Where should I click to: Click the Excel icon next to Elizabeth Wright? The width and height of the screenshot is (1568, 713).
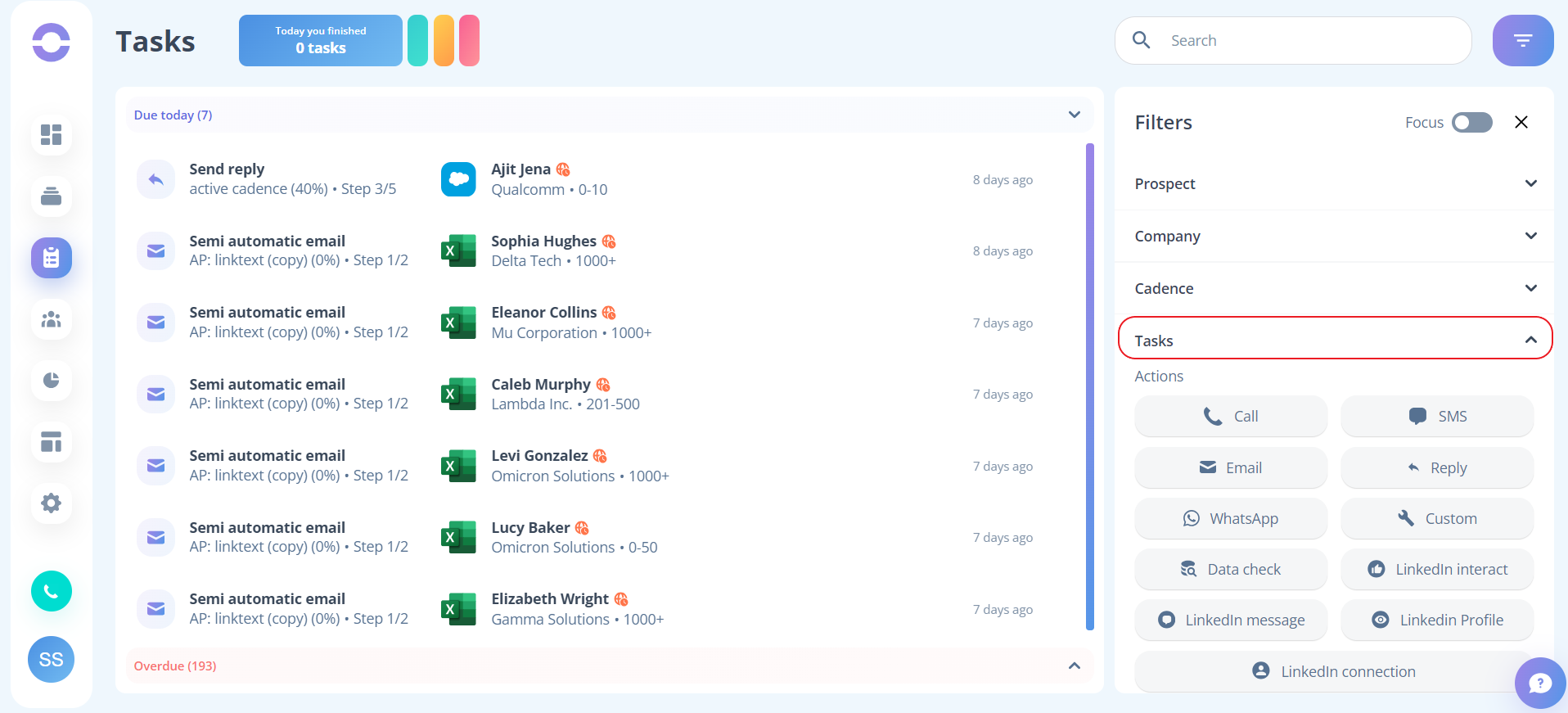coord(458,609)
